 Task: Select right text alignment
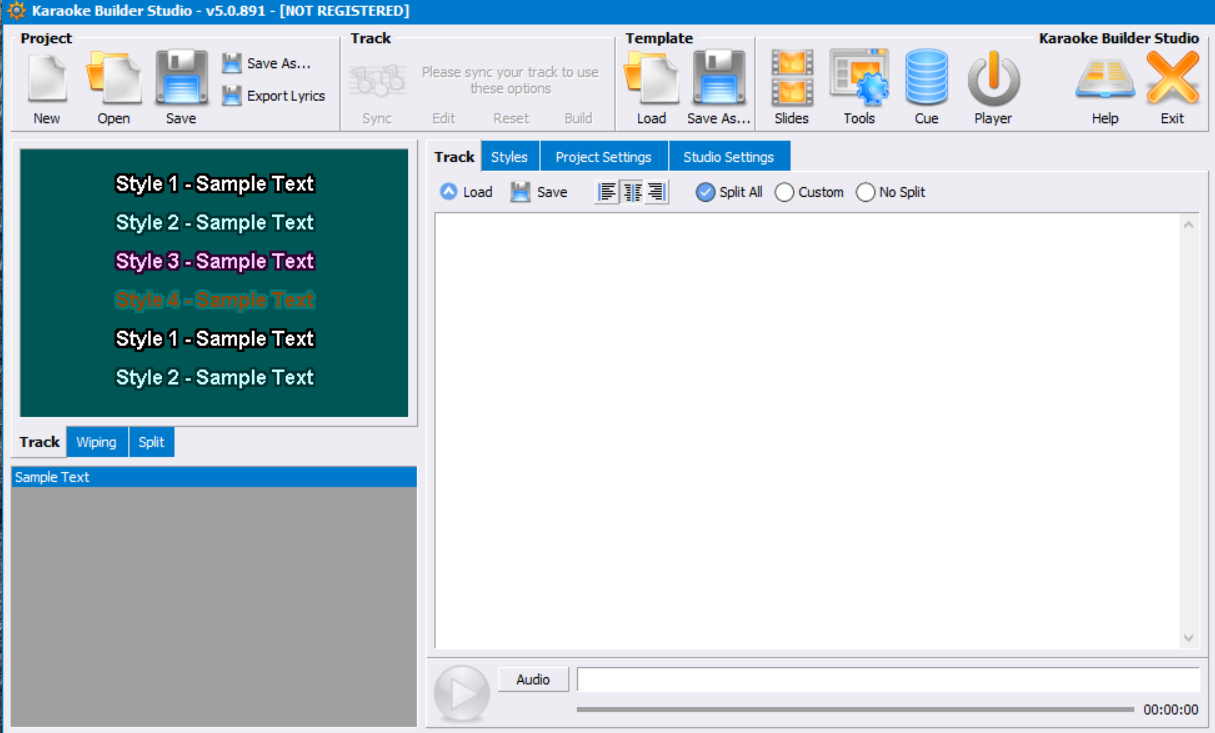point(654,191)
